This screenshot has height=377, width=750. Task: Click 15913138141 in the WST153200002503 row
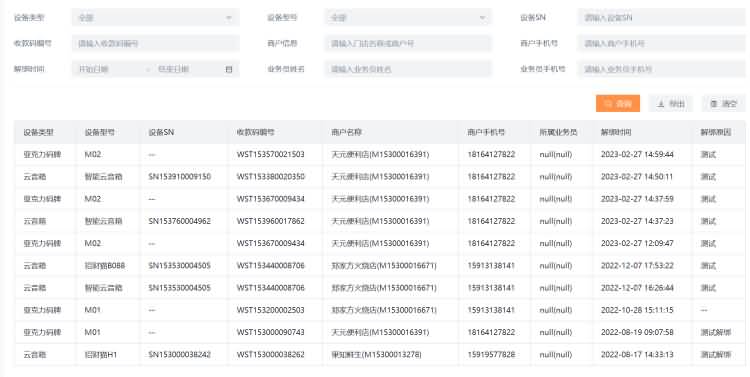point(491,310)
